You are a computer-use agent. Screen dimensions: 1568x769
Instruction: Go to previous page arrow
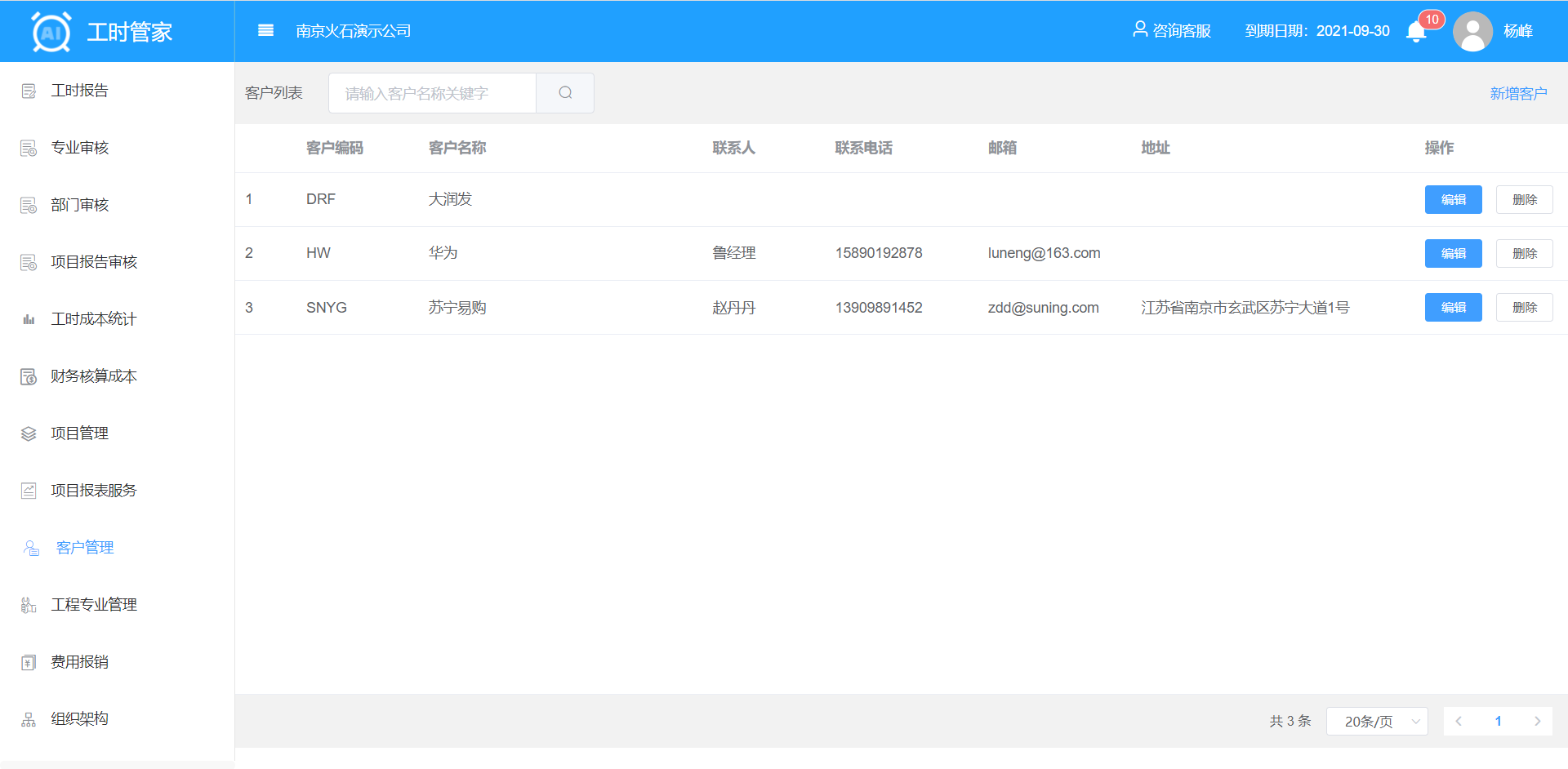coord(1459,722)
